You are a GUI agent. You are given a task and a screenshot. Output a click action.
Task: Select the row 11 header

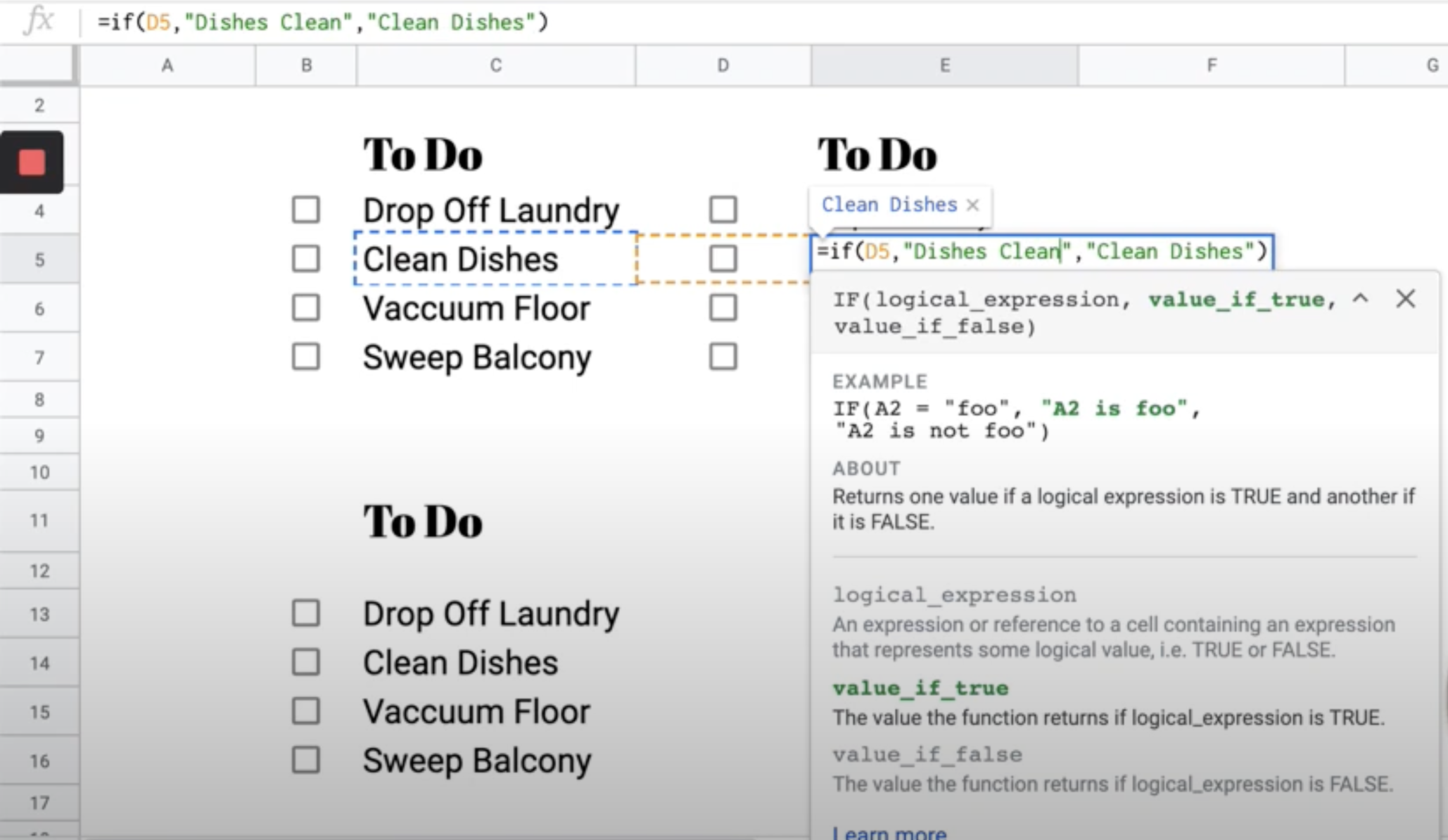pyautogui.click(x=39, y=521)
